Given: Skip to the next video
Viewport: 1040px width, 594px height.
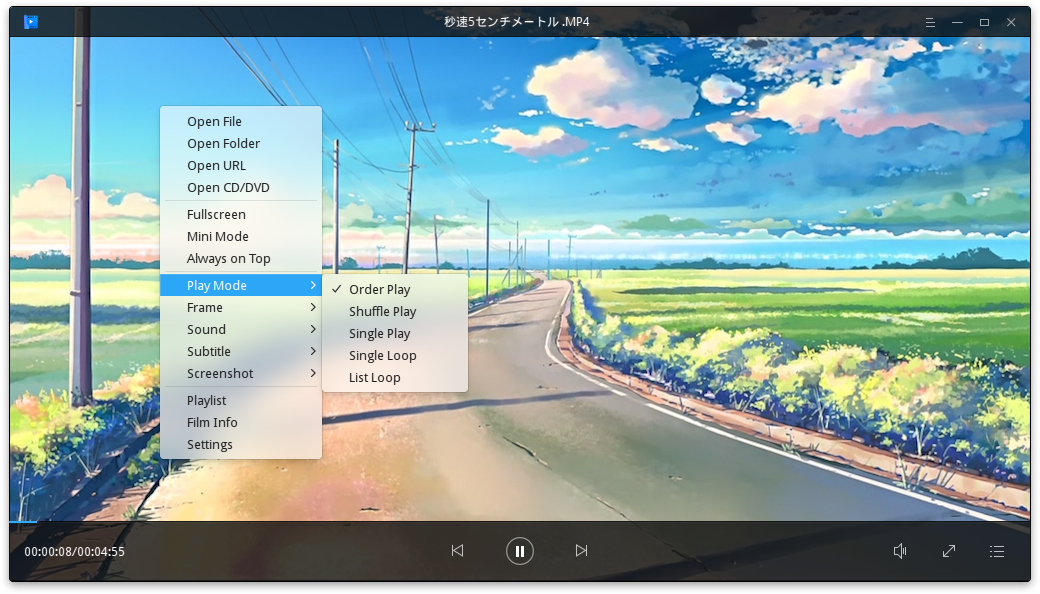Looking at the screenshot, I should (582, 550).
